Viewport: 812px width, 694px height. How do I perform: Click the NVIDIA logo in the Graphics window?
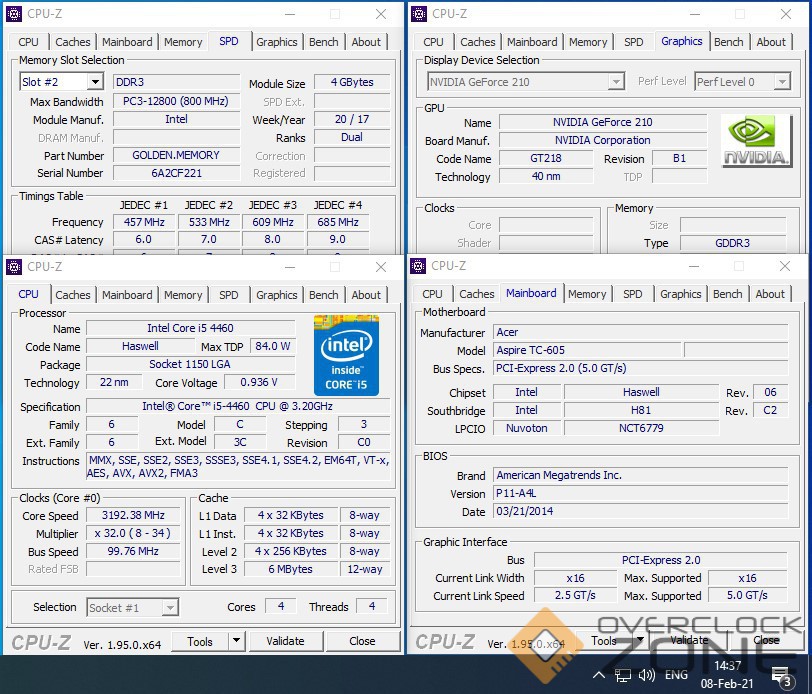click(757, 141)
